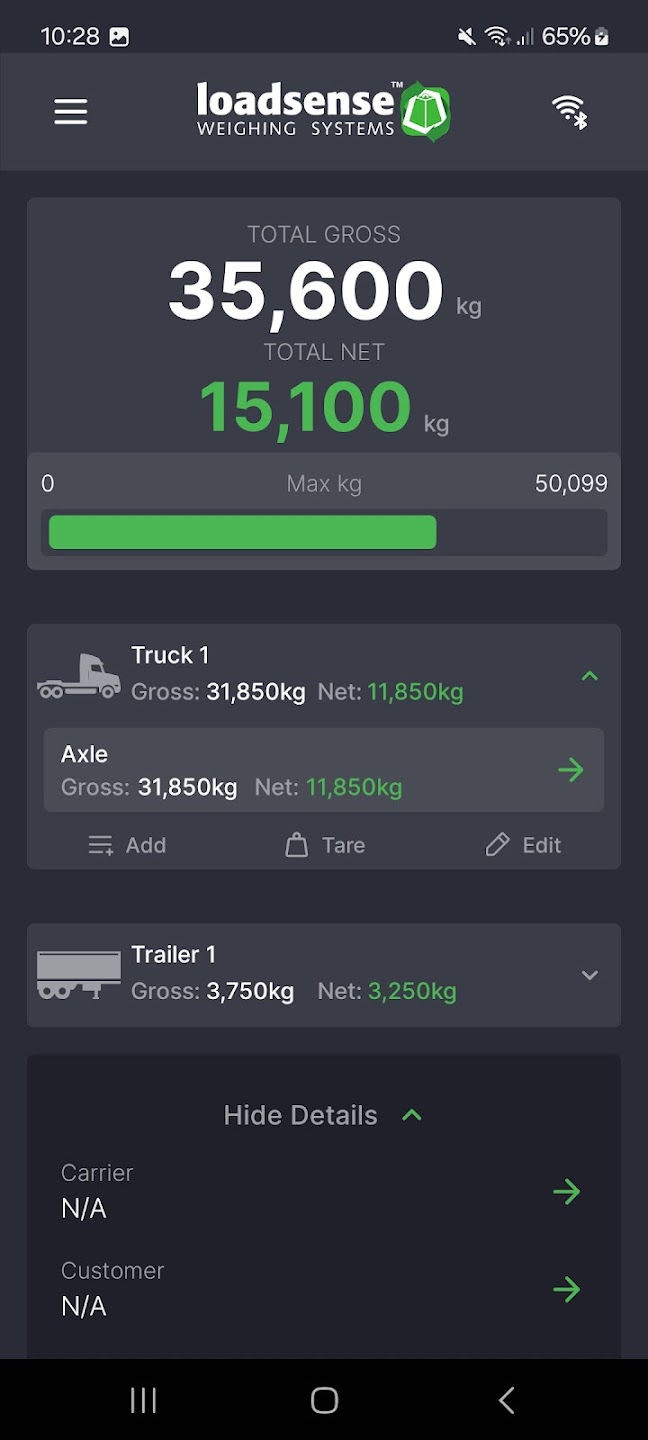The image size is (648, 1440).
Task: Tap the Truck 1 vehicle icon
Action: tap(78, 676)
